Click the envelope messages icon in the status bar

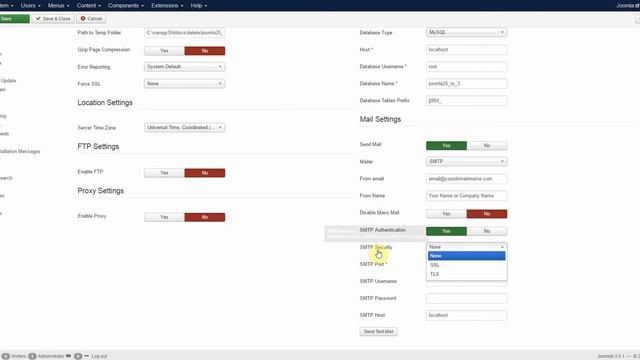68,356
